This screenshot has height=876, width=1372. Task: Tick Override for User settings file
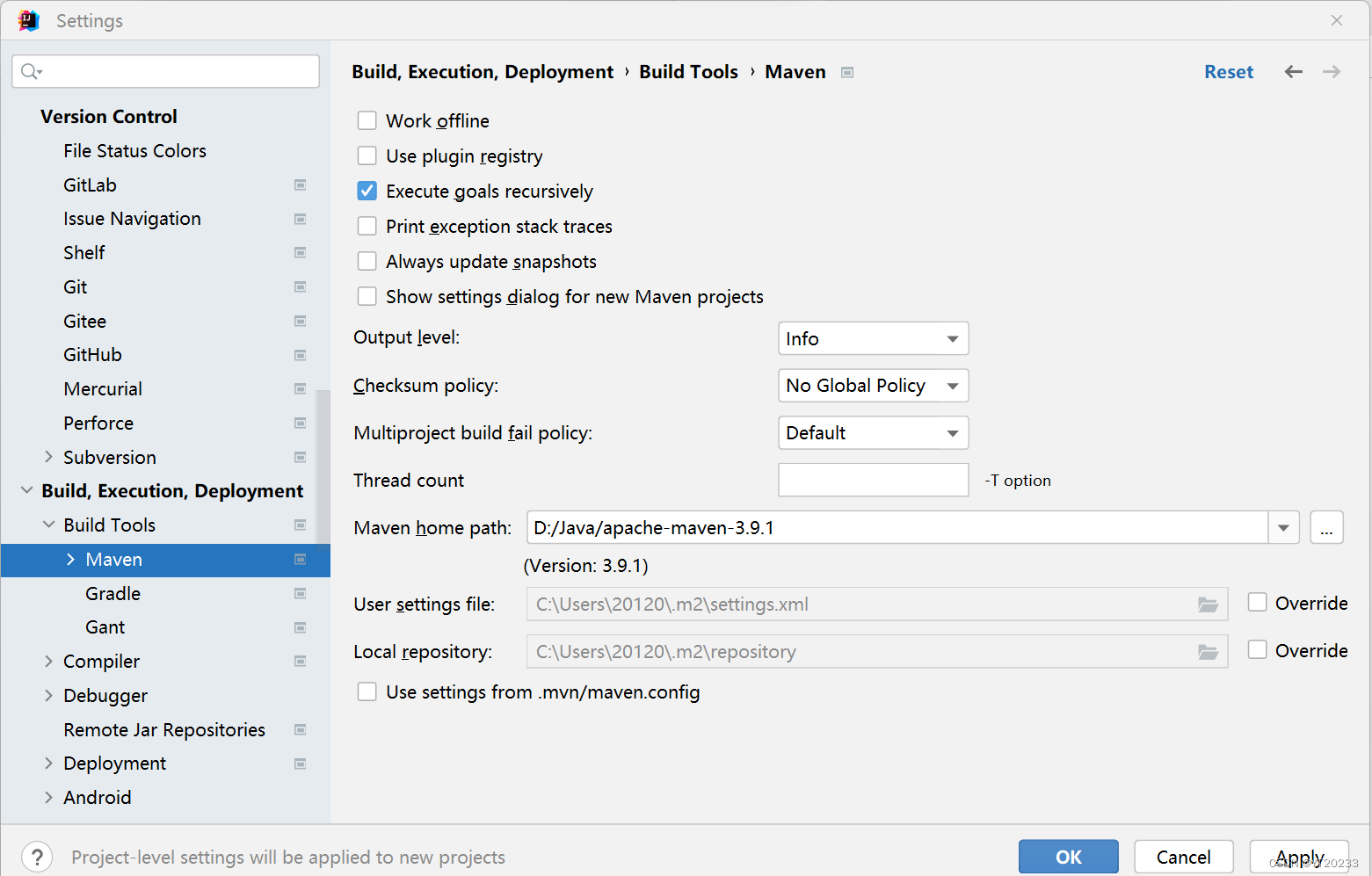1258,602
